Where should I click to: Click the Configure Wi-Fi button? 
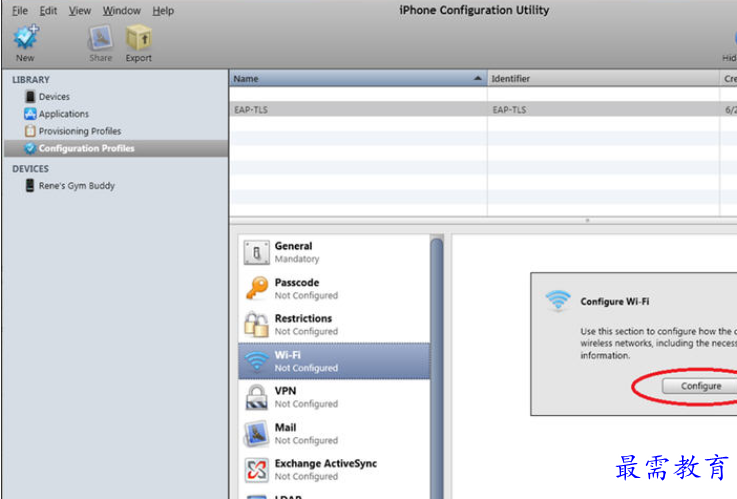[700, 386]
